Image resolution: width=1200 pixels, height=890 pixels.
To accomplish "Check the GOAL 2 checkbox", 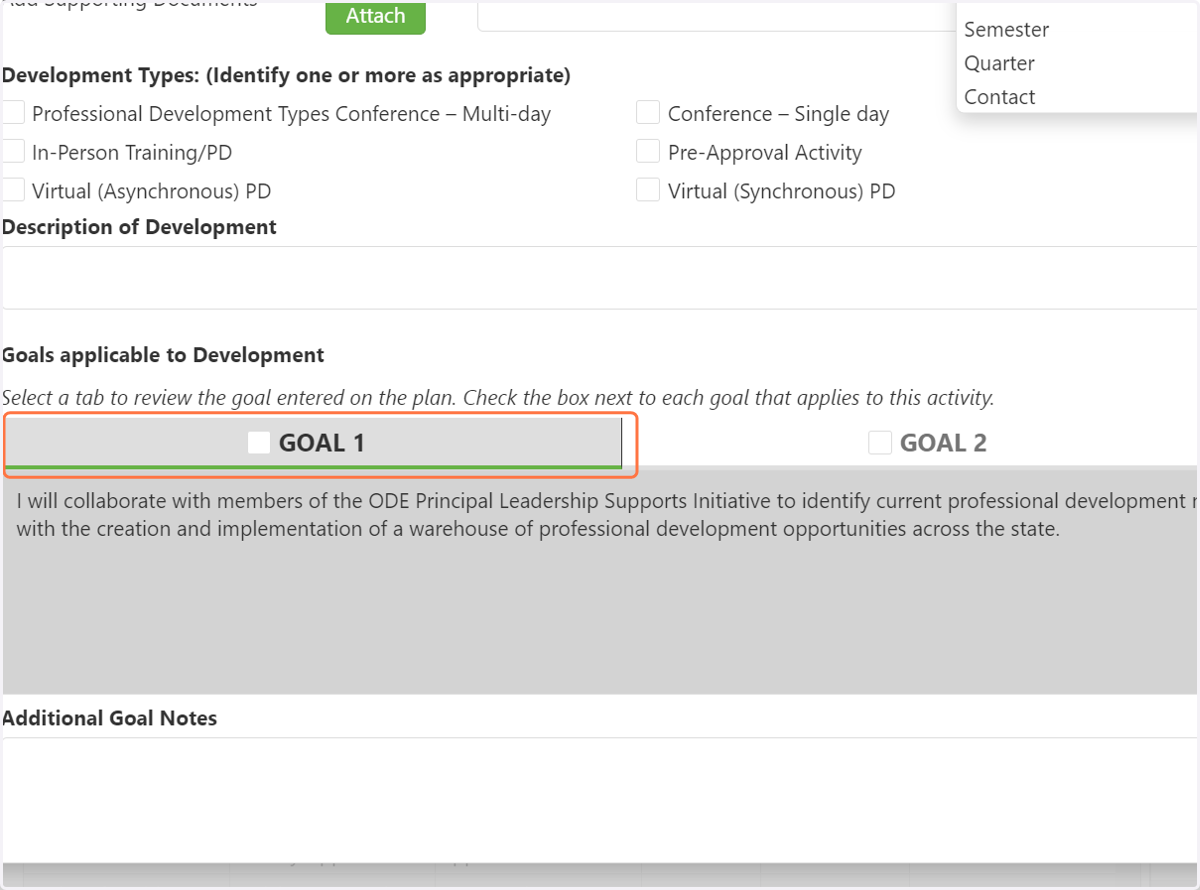I will coord(880,442).
